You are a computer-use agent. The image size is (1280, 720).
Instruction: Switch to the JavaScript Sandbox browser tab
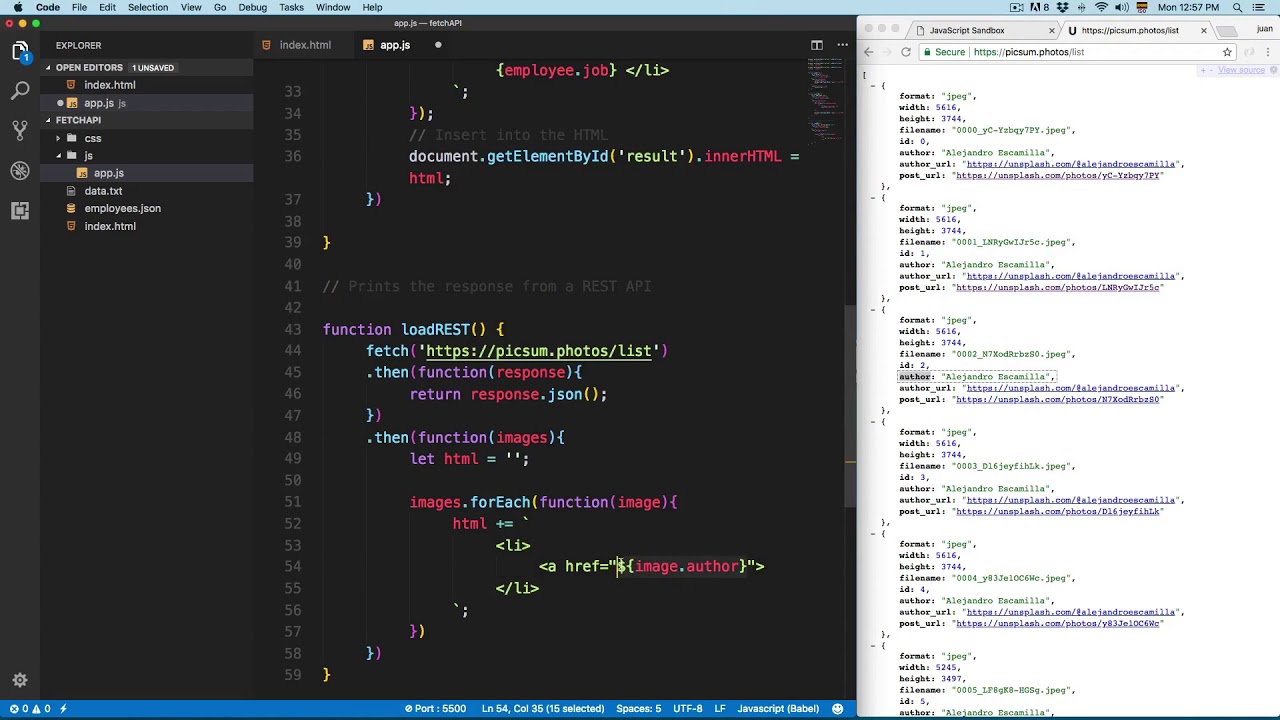pyautogui.click(x=966, y=30)
